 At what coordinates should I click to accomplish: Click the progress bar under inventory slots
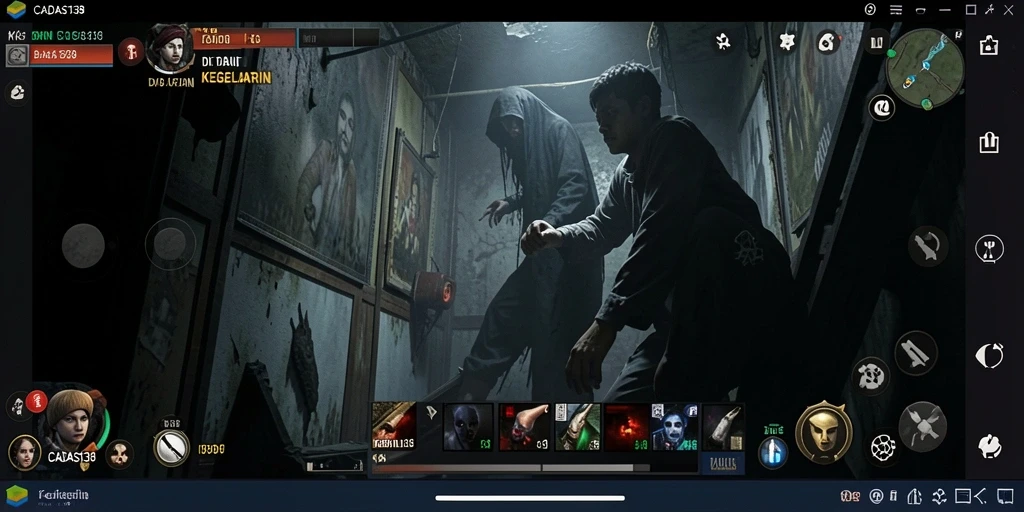pyautogui.click(x=511, y=468)
